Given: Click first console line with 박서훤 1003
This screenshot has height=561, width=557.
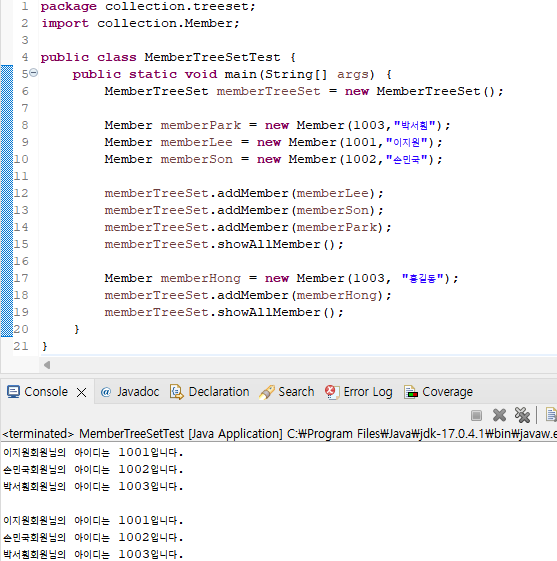Looking at the screenshot, I should pyautogui.click(x=93, y=487).
